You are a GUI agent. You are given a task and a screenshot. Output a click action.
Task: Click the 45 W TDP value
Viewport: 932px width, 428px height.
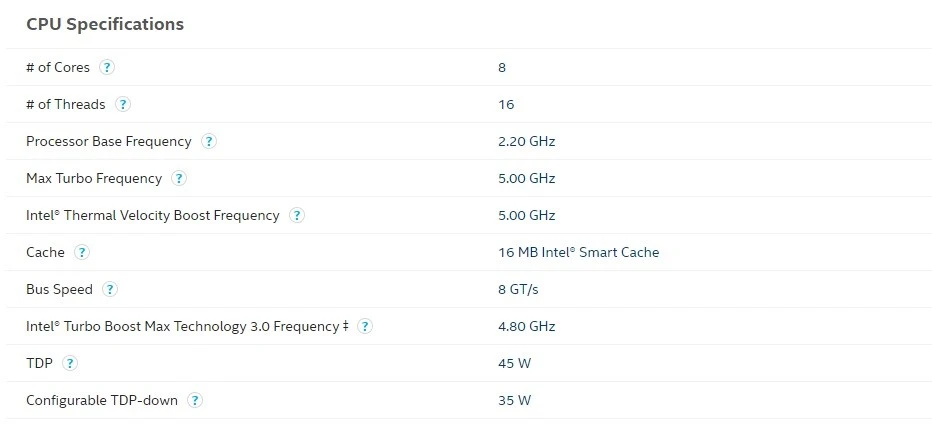(514, 363)
